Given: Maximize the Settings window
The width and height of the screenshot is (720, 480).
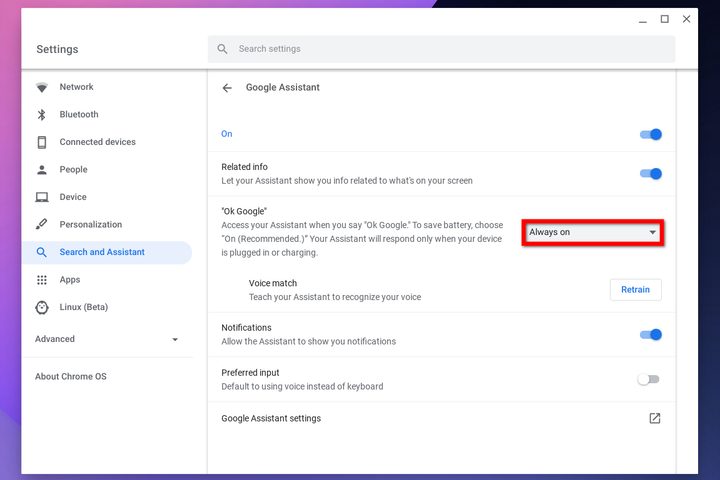Looking at the screenshot, I should click(664, 19).
